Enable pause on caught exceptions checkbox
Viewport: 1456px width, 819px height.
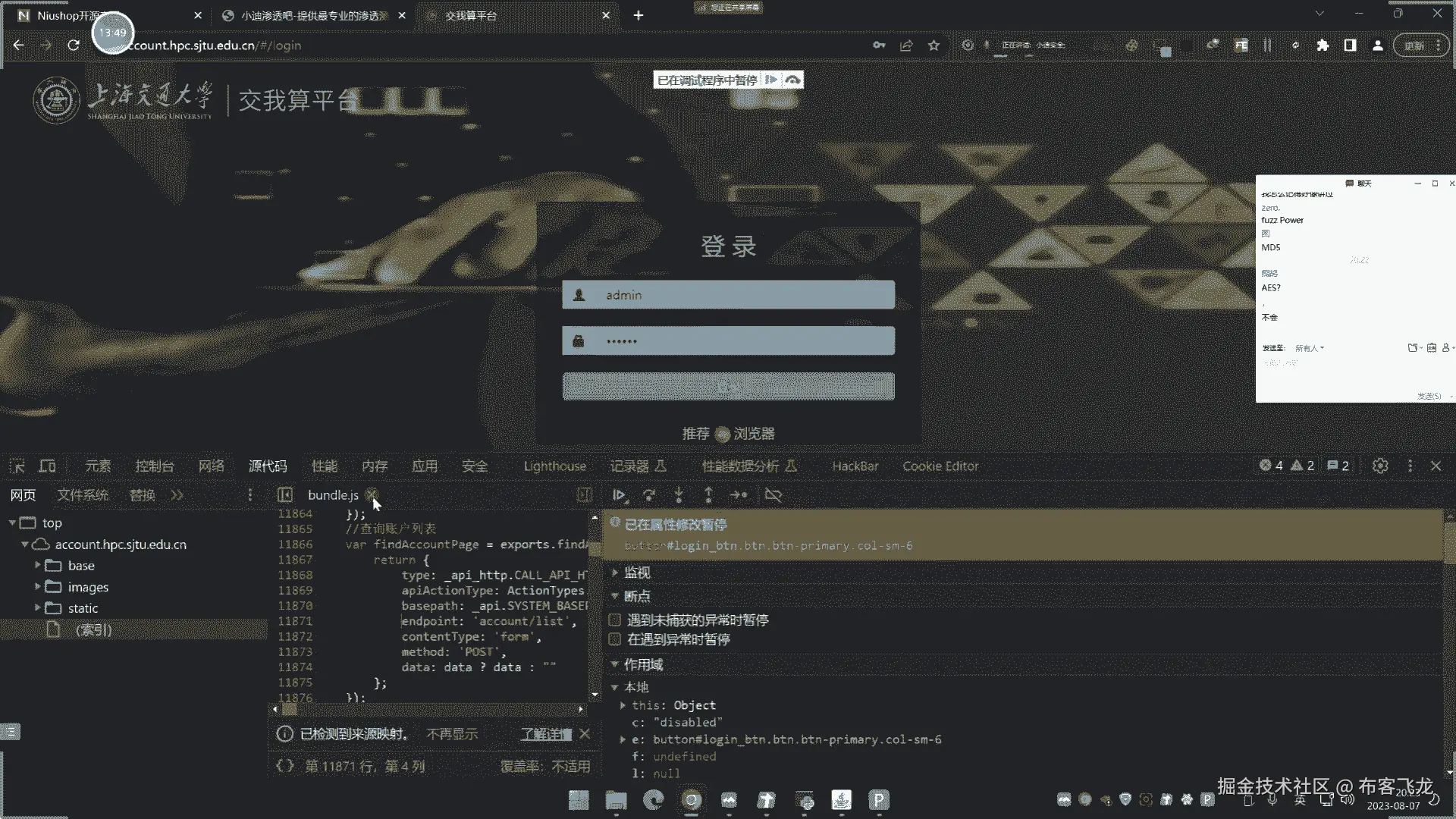[x=615, y=639]
